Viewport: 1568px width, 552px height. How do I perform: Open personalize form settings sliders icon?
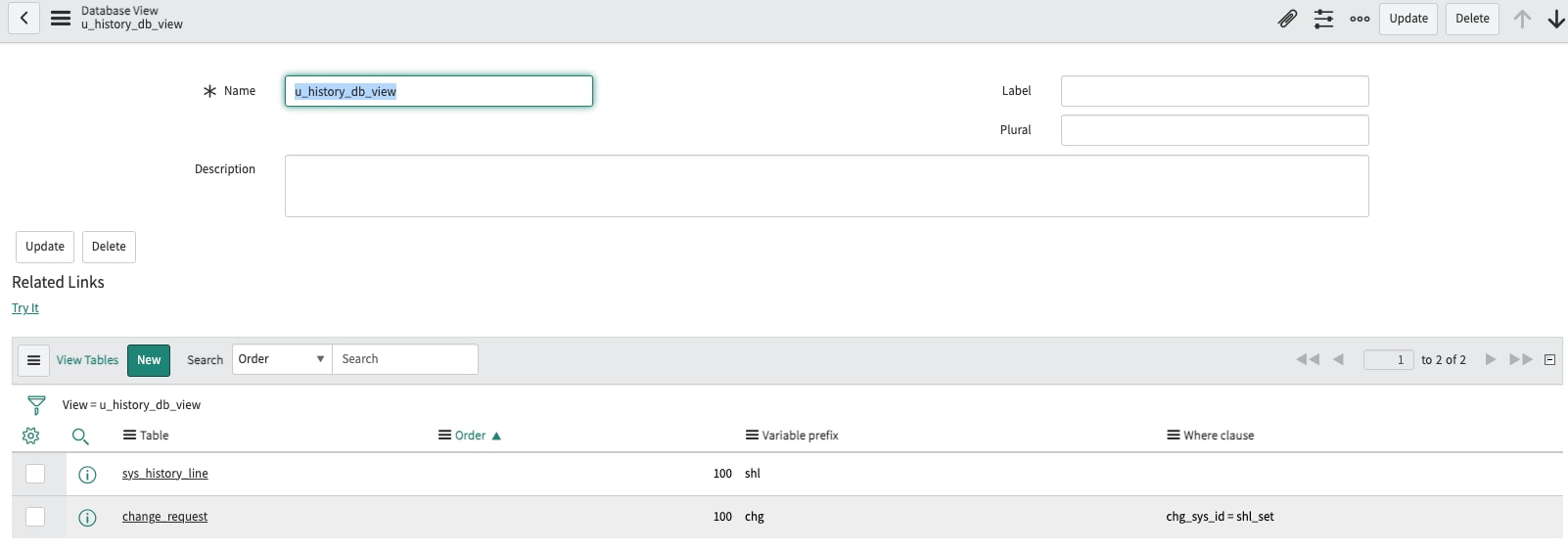(x=1323, y=19)
